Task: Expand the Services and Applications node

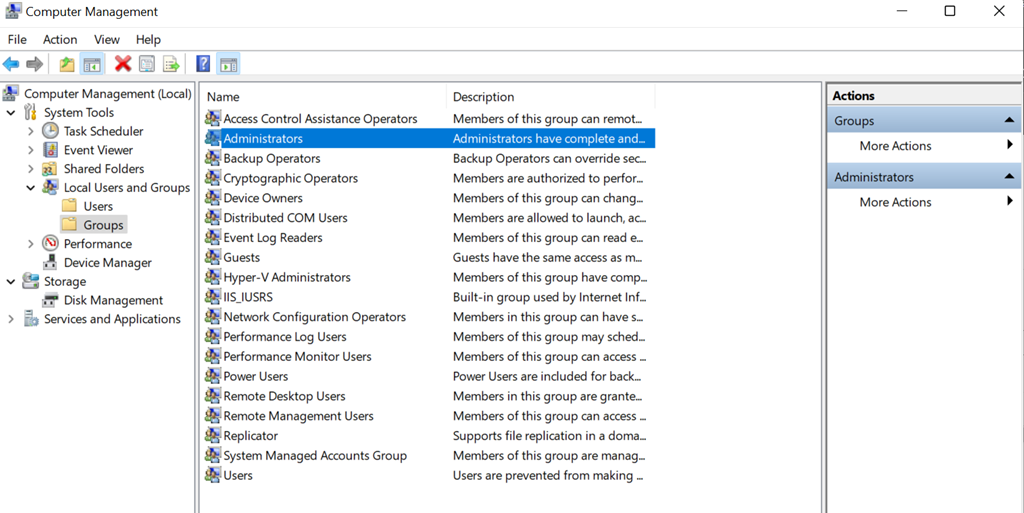Action: click(x=11, y=319)
